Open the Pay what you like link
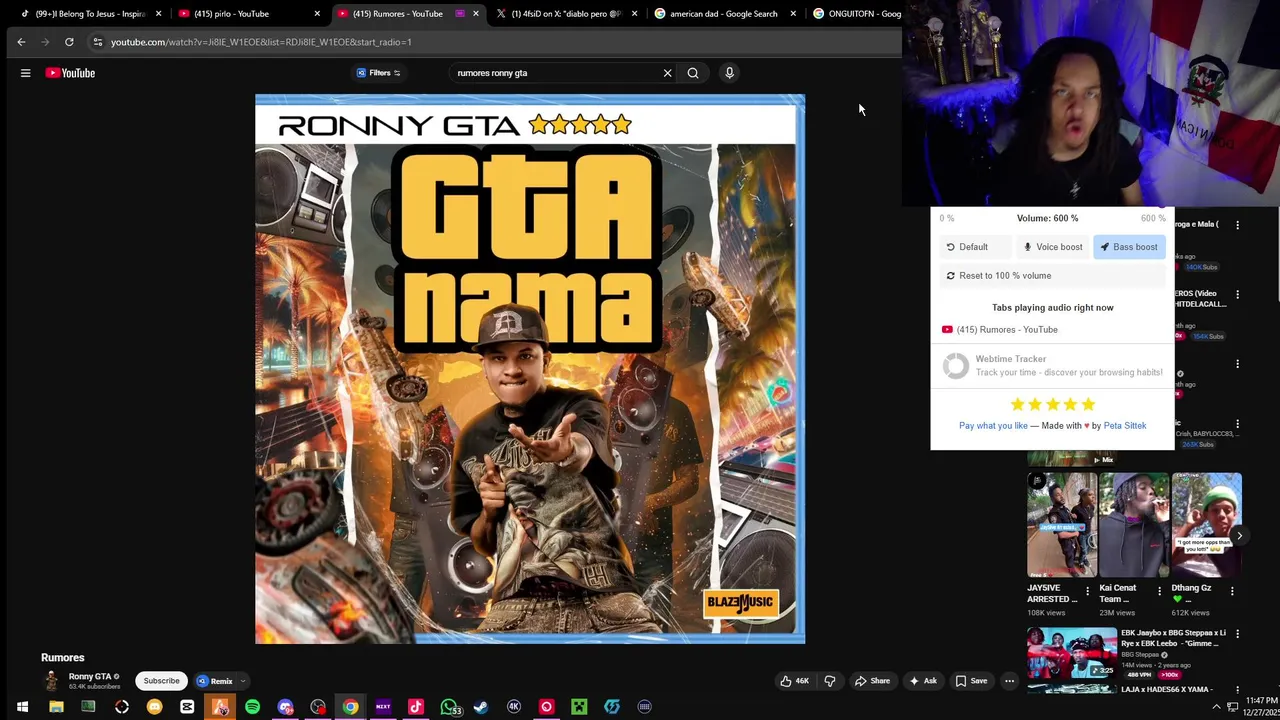Screen dimensions: 1280x720 (993, 426)
